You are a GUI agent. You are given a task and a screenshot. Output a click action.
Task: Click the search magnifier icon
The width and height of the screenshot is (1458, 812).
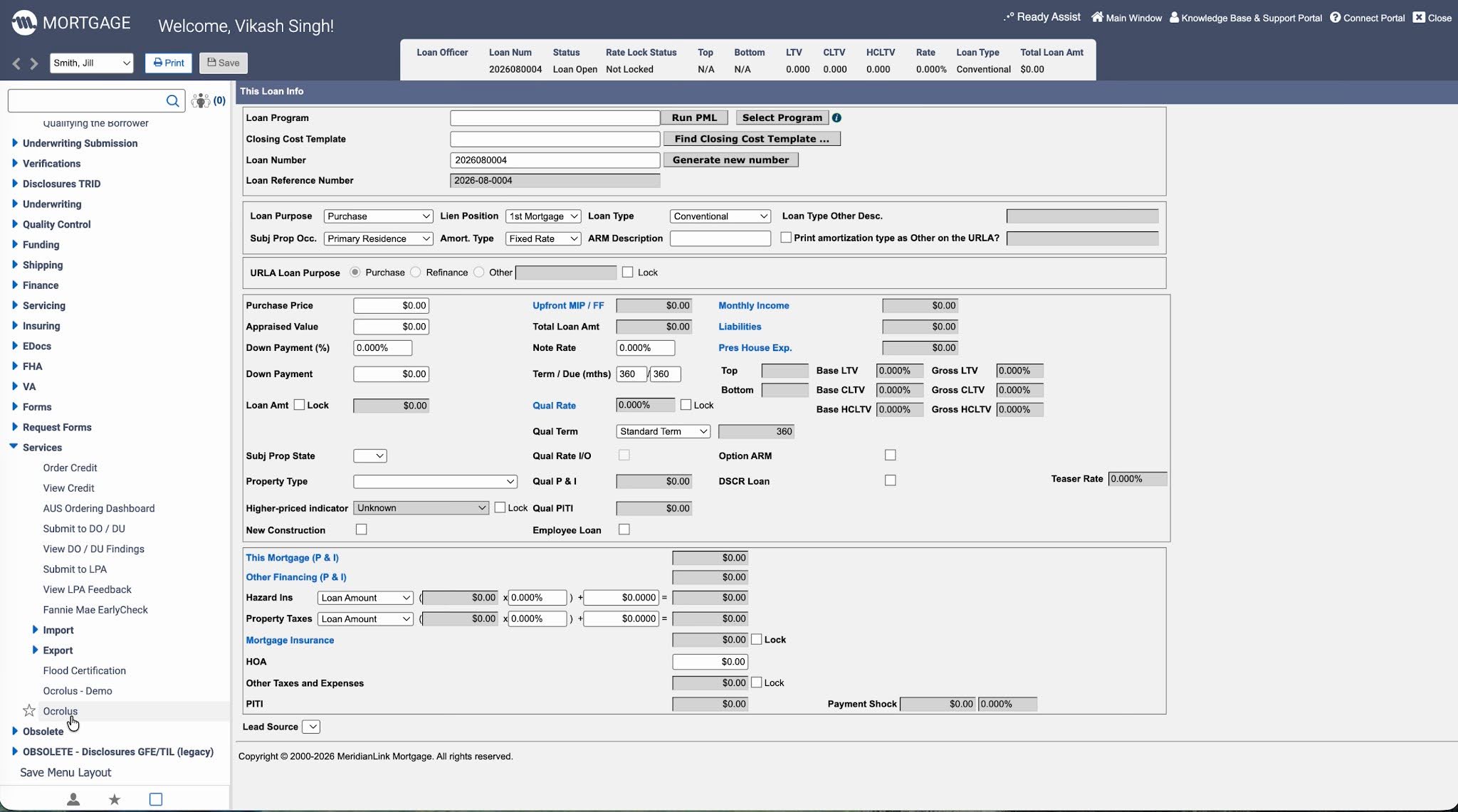(172, 101)
